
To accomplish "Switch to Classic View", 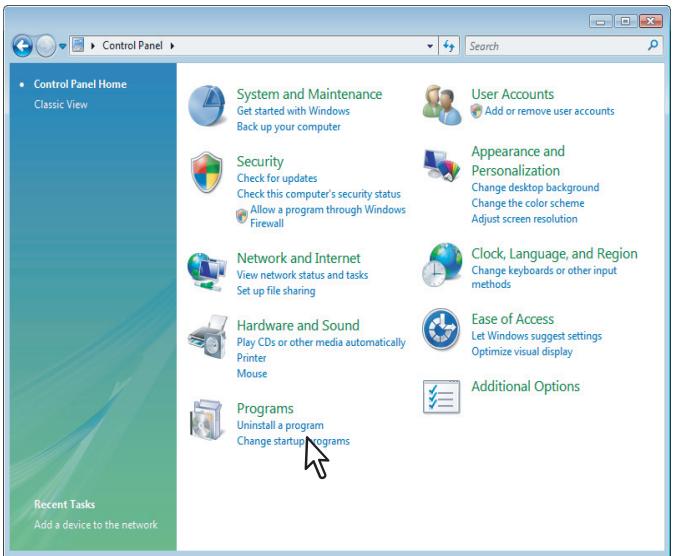I will [61, 104].
